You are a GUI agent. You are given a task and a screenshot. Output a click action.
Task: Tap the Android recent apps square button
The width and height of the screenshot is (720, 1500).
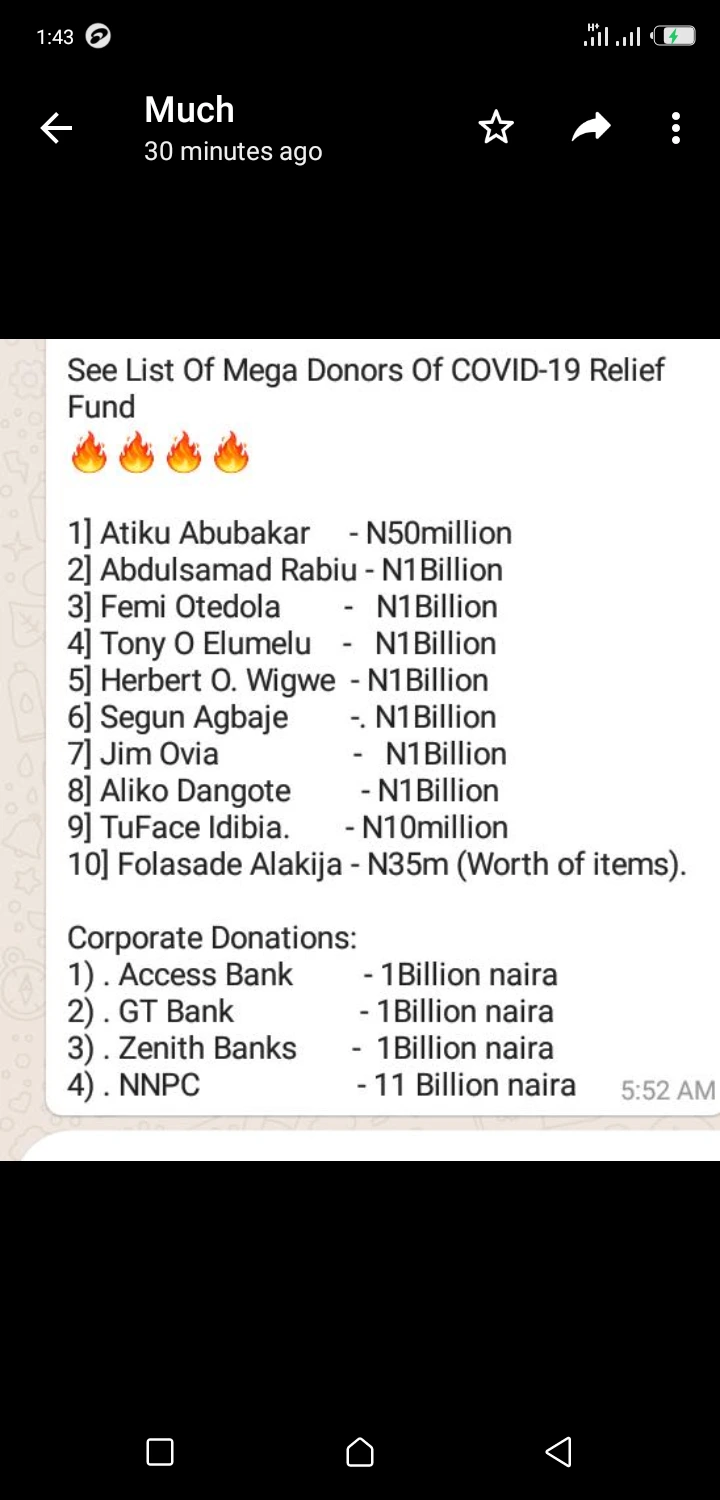coord(160,1451)
